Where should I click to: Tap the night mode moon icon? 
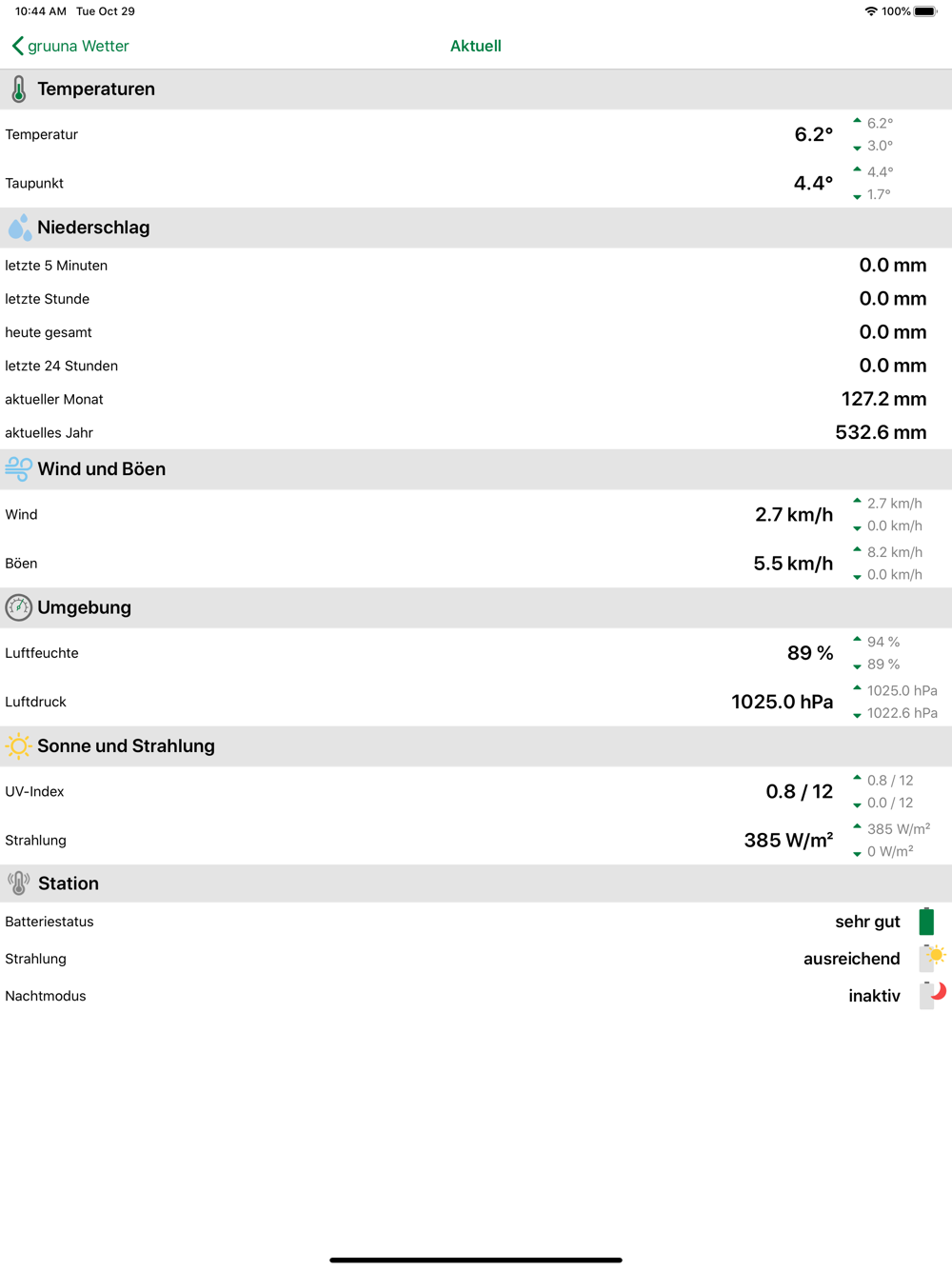[x=933, y=995]
